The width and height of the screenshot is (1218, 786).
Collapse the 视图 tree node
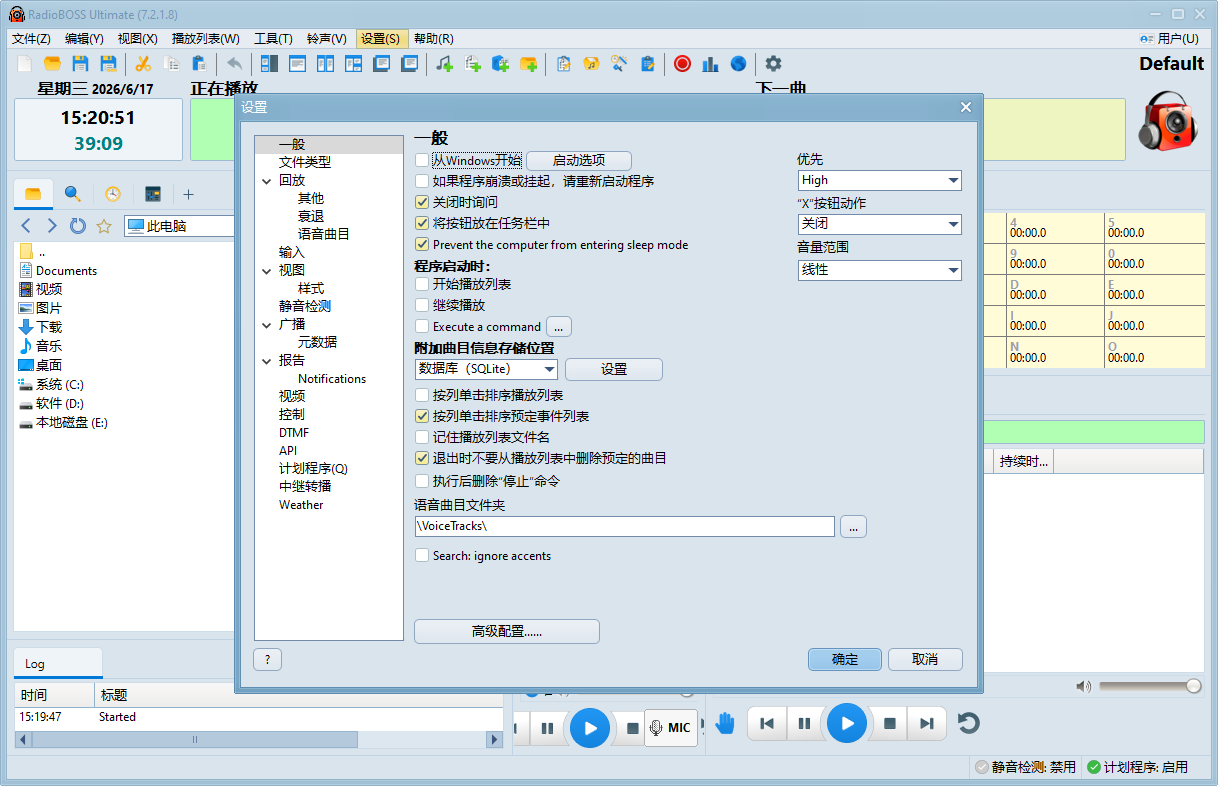pyautogui.click(x=267, y=270)
